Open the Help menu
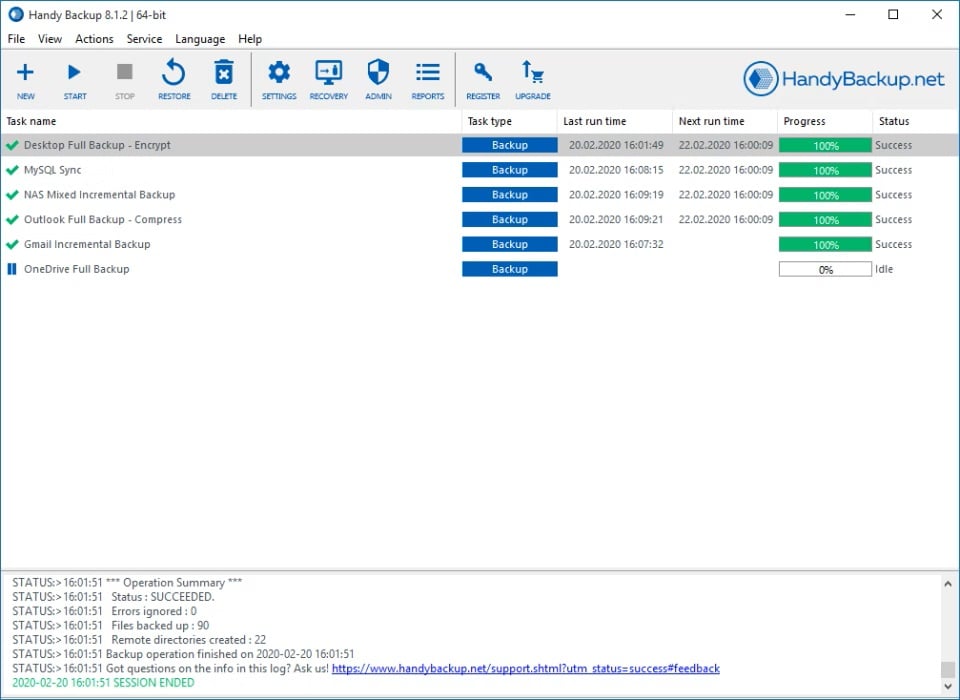Viewport: 960px width, 700px height. click(250, 39)
